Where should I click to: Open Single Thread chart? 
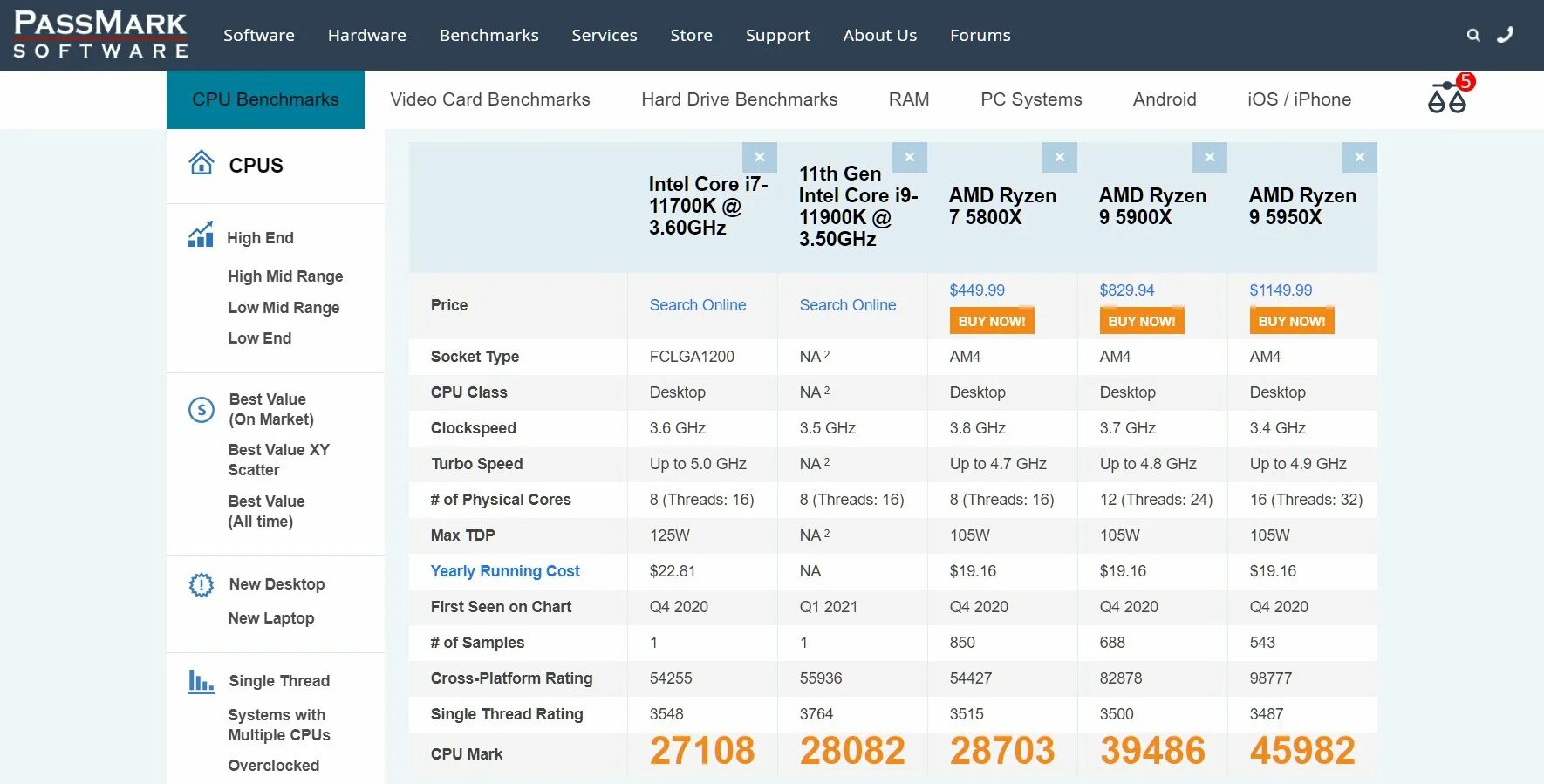(x=279, y=681)
